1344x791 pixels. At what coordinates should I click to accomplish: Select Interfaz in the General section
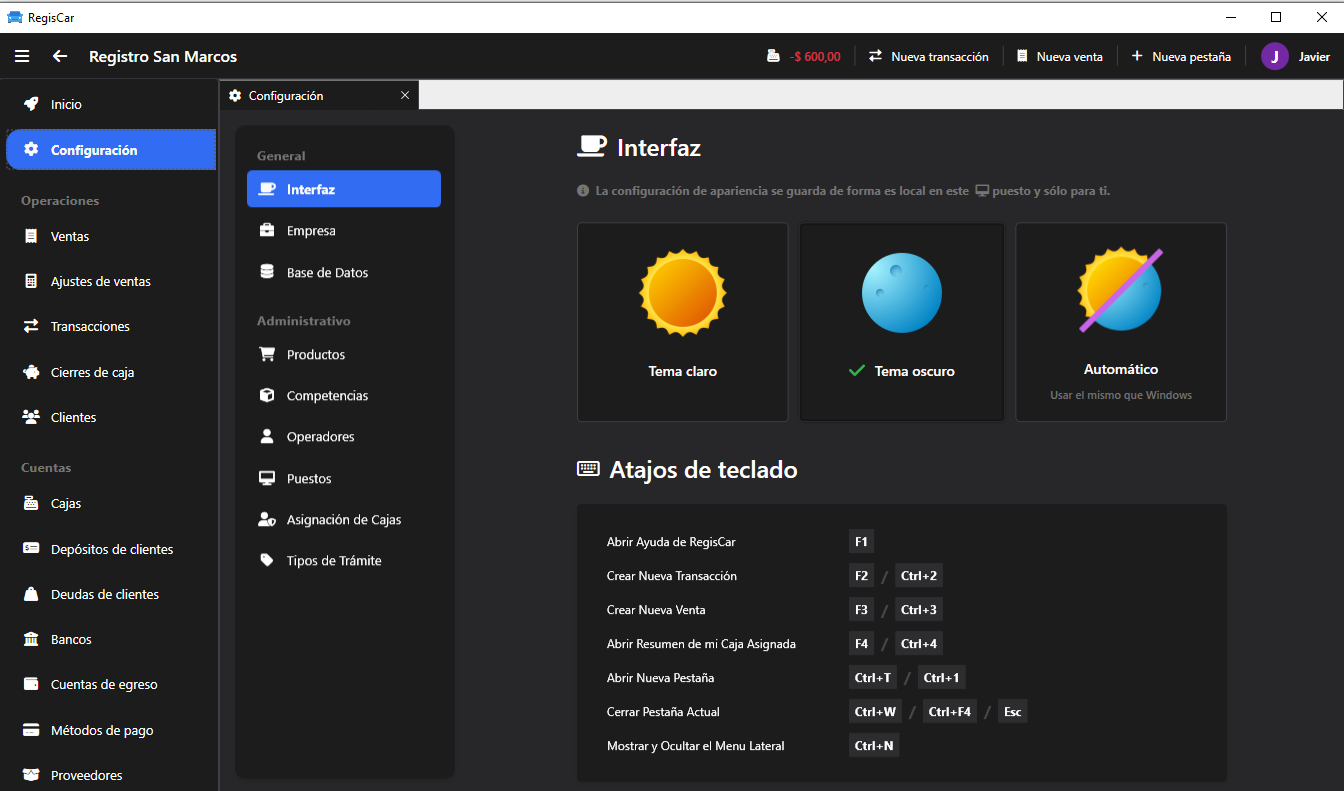[344, 189]
